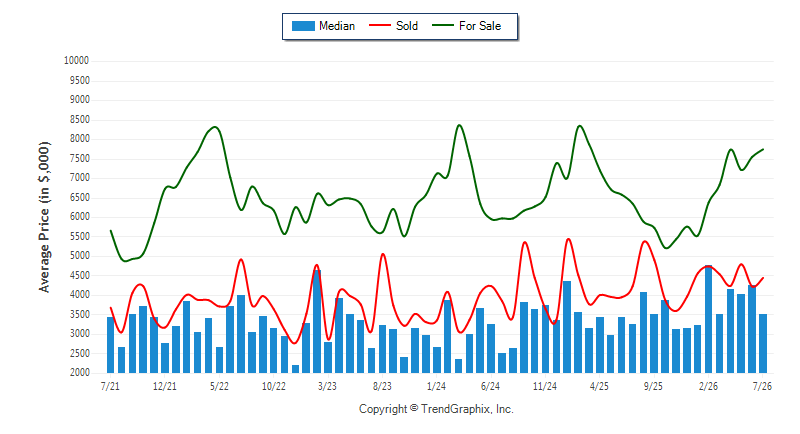Image resolution: width=800 pixels, height=434 pixels.
Task: Click the 1/24 x-axis label
Action: click(x=436, y=386)
